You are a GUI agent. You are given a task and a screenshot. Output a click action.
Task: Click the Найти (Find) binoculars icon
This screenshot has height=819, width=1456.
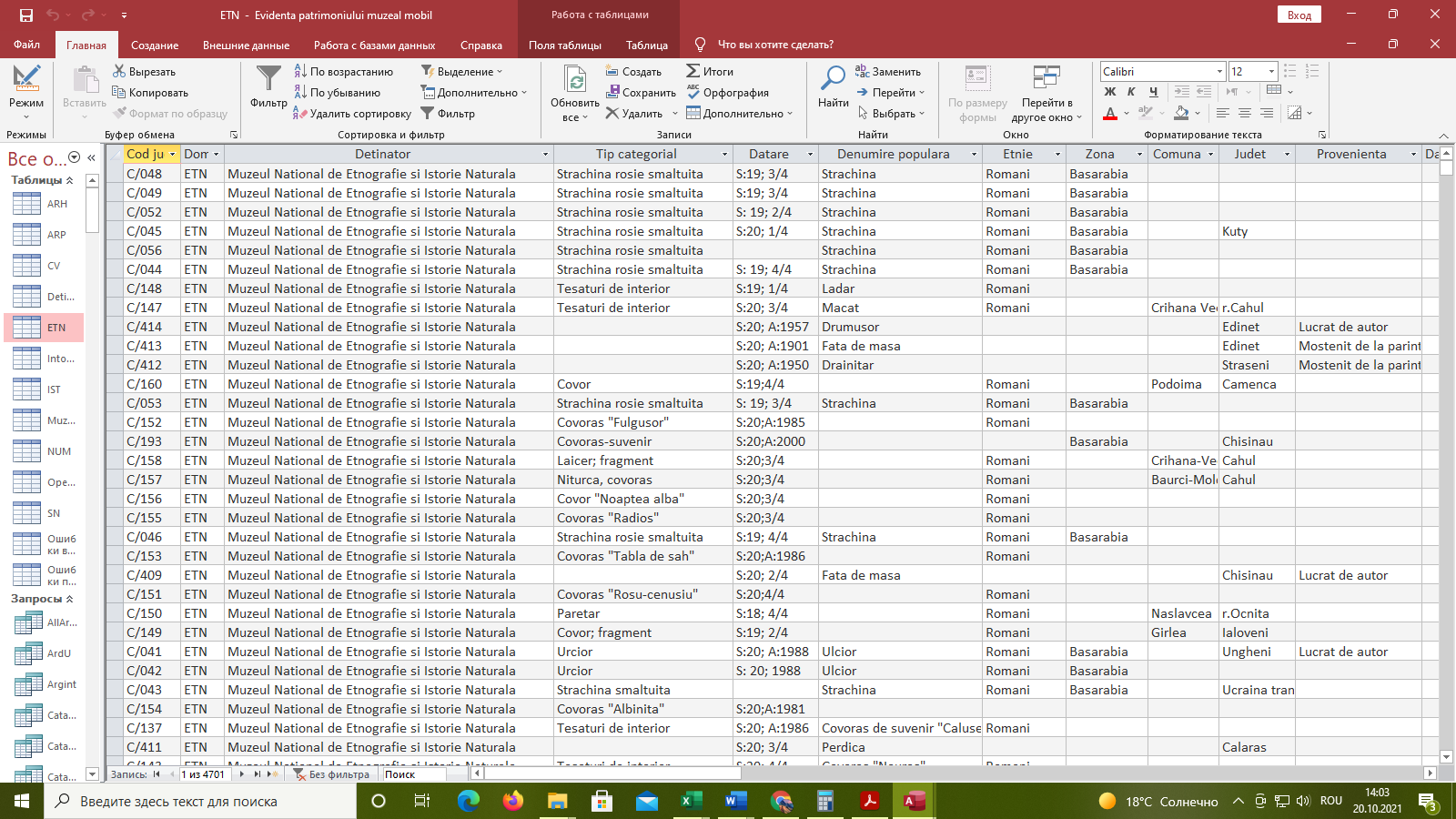pos(833,78)
